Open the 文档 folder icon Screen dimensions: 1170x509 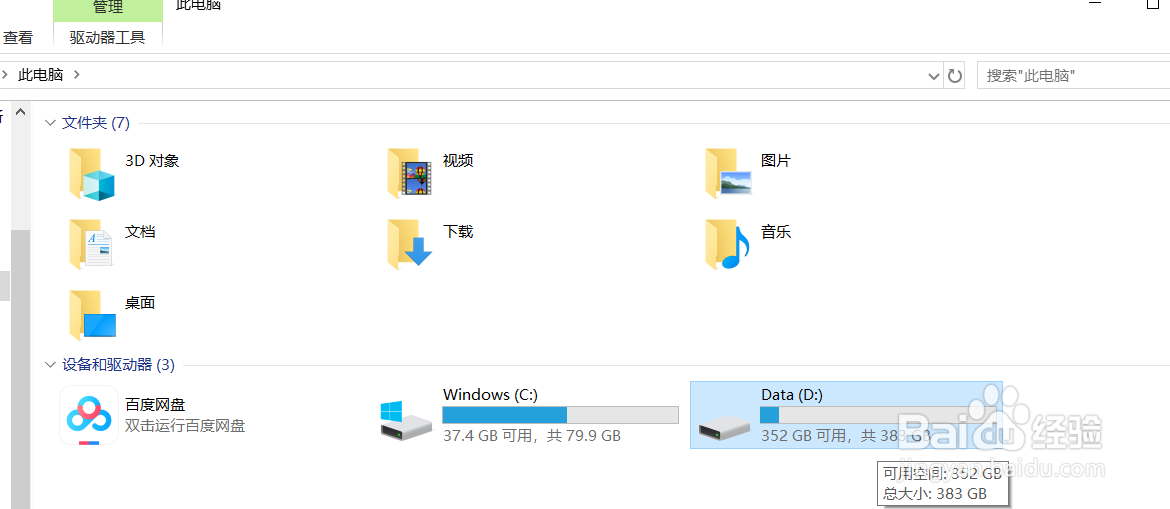coord(92,244)
